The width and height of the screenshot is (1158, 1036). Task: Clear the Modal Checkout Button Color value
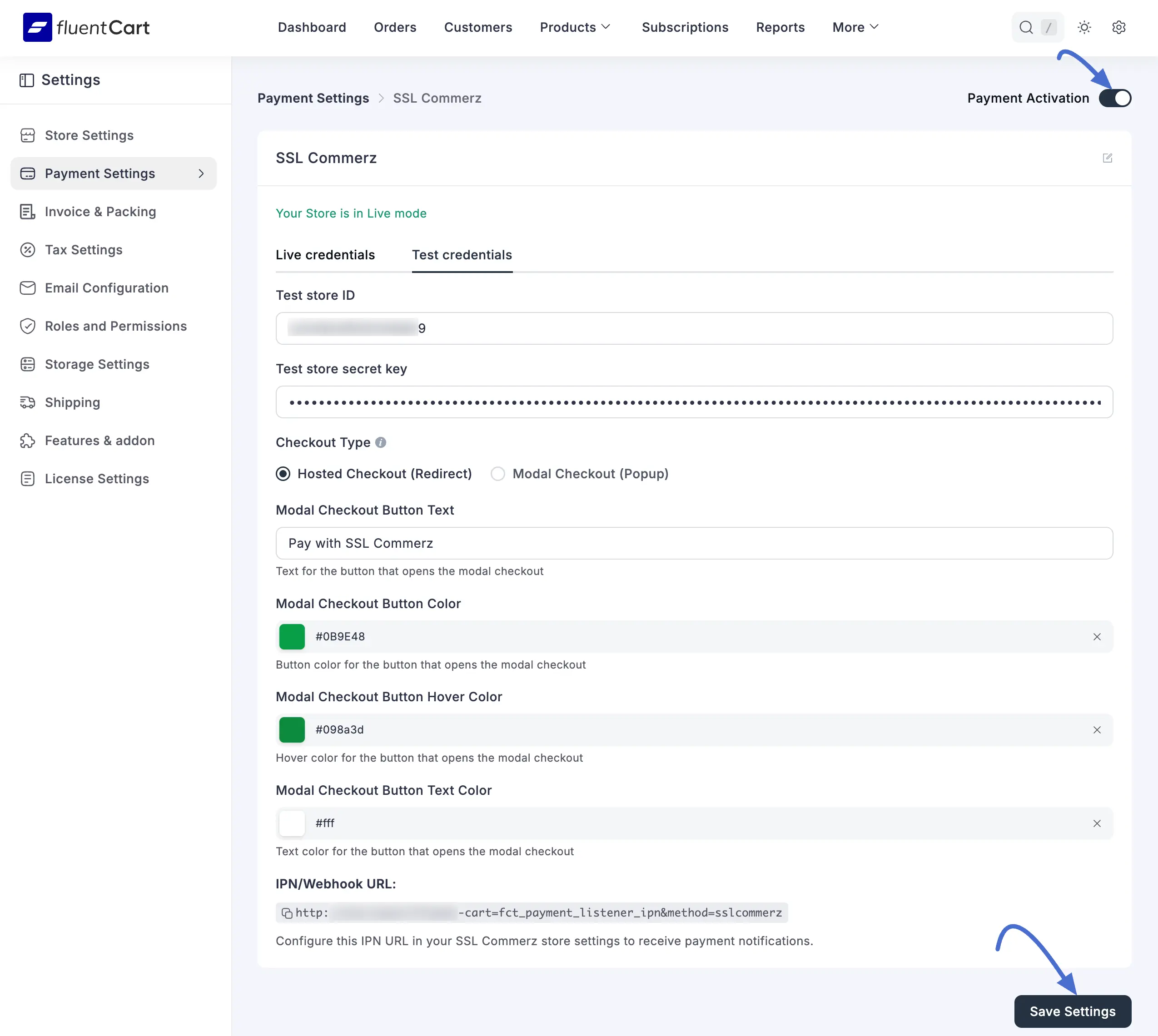(1097, 636)
